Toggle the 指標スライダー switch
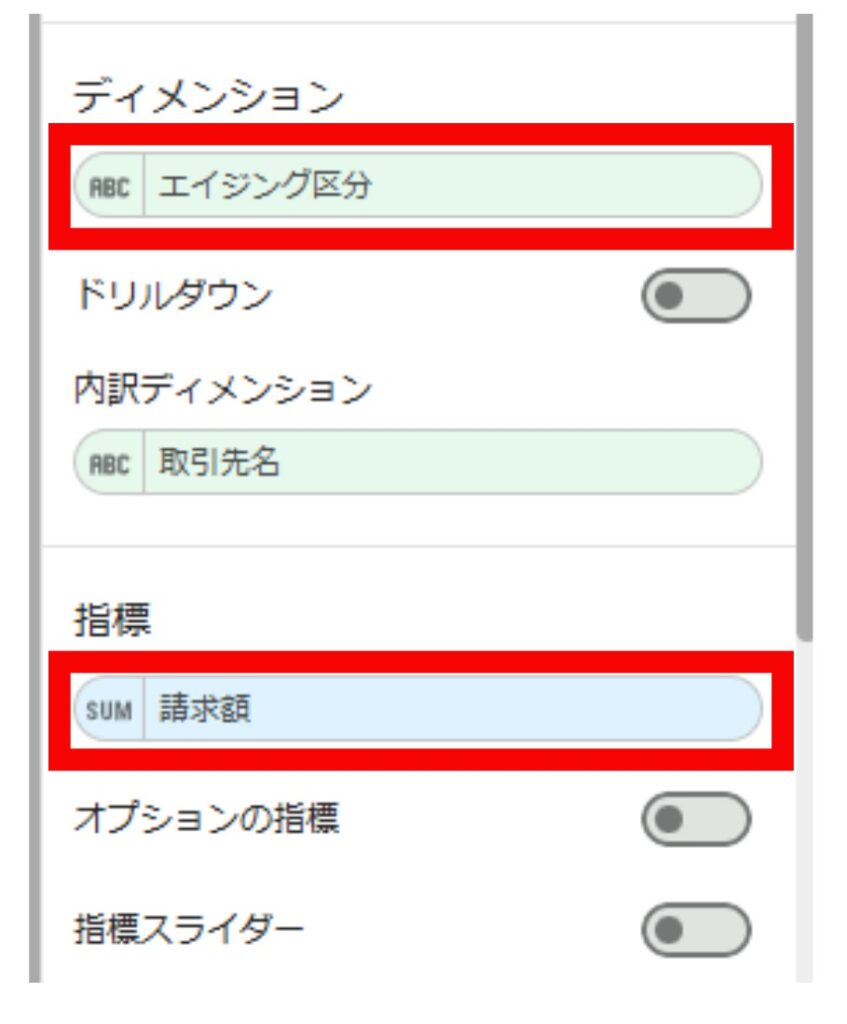The image size is (847, 1024). pos(695,930)
